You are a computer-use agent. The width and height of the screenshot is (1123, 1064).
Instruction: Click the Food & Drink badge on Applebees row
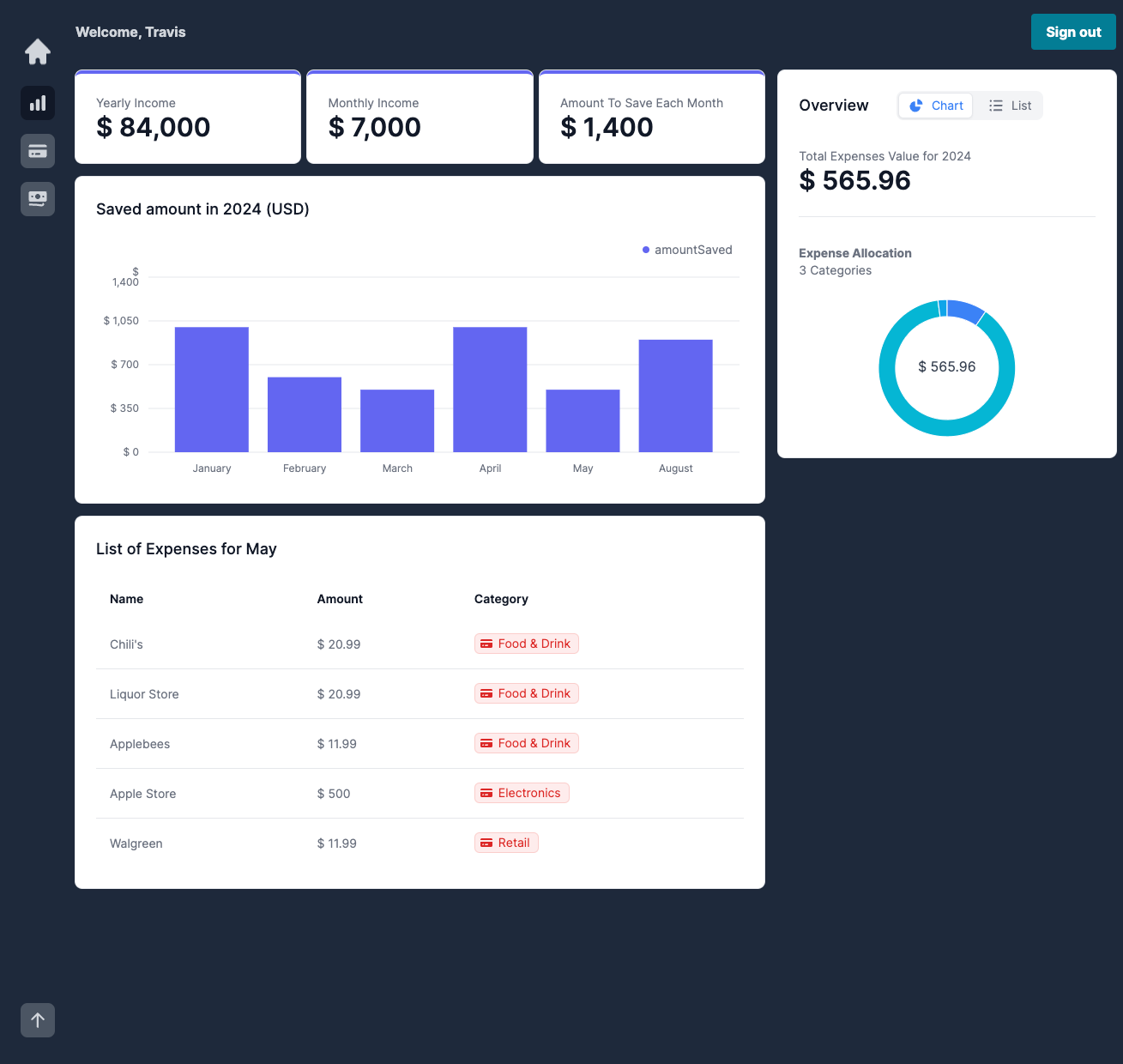tap(526, 743)
